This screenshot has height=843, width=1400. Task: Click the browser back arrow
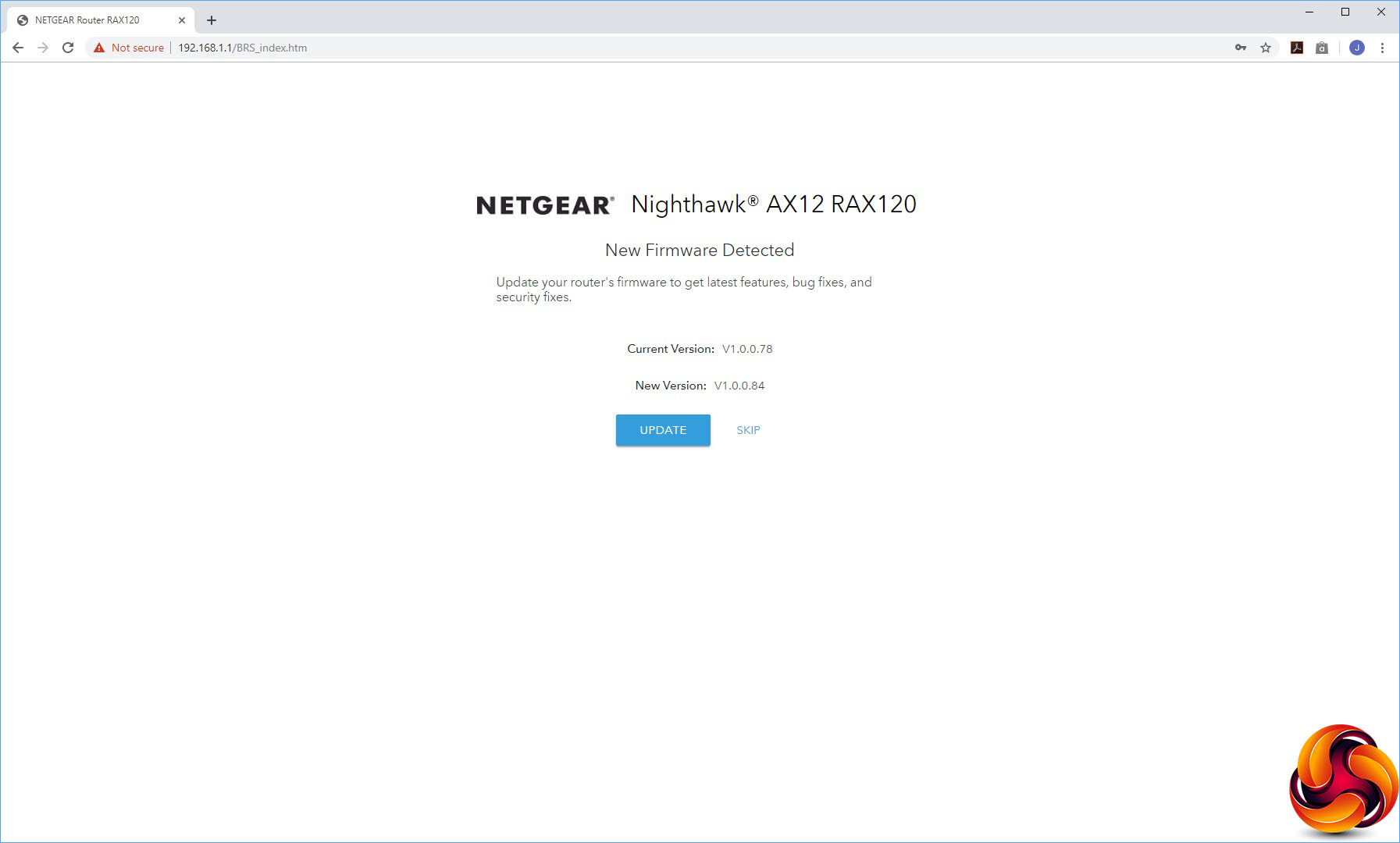point(18,48)
